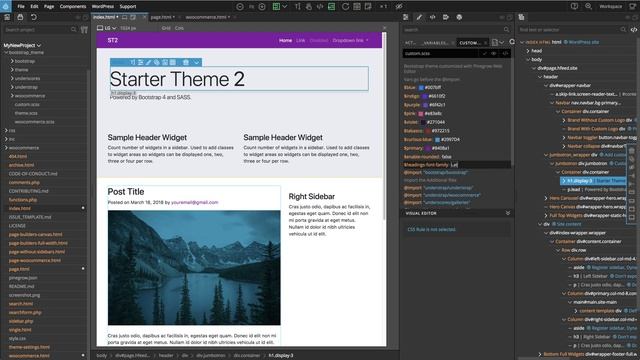The height and width of the screenshot is (360, 640).
Task: Open the Support menu
Action: click(128, 7)
